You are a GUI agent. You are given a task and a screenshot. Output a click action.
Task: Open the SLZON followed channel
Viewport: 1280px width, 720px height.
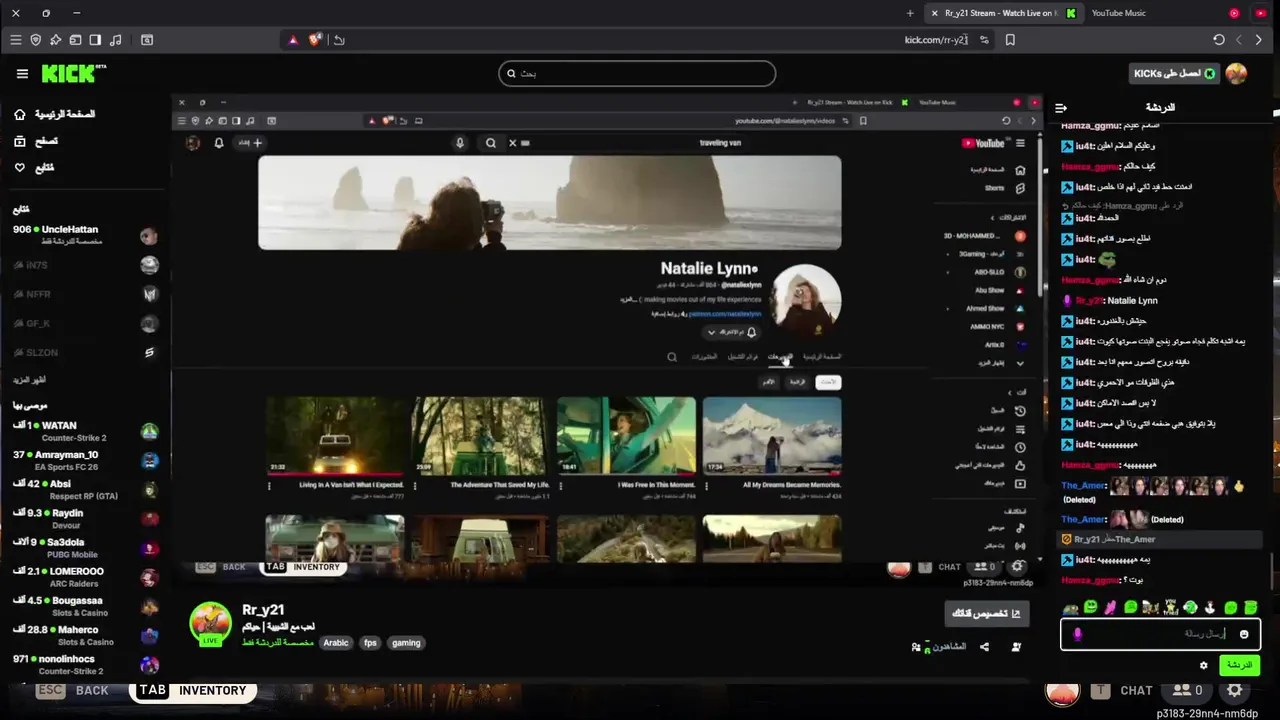point(85,352)
